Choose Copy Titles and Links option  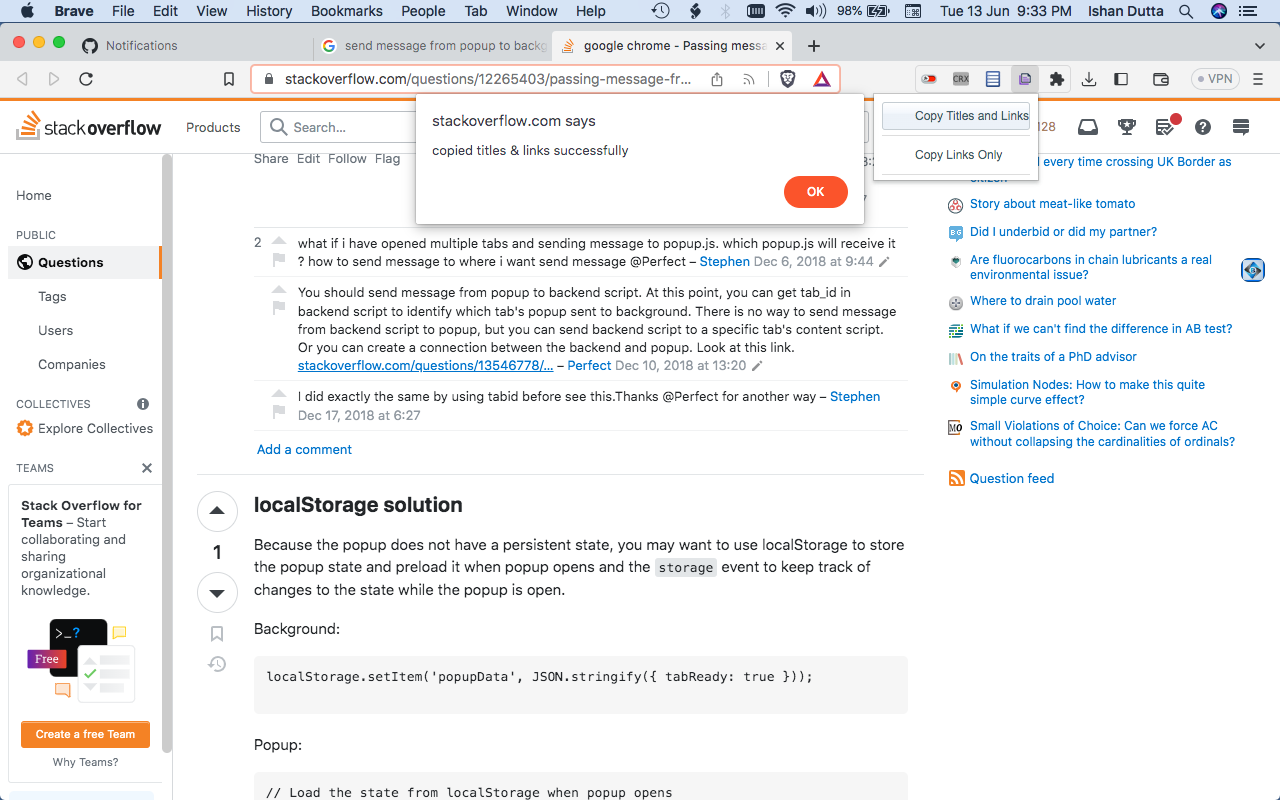click(956, 116)
